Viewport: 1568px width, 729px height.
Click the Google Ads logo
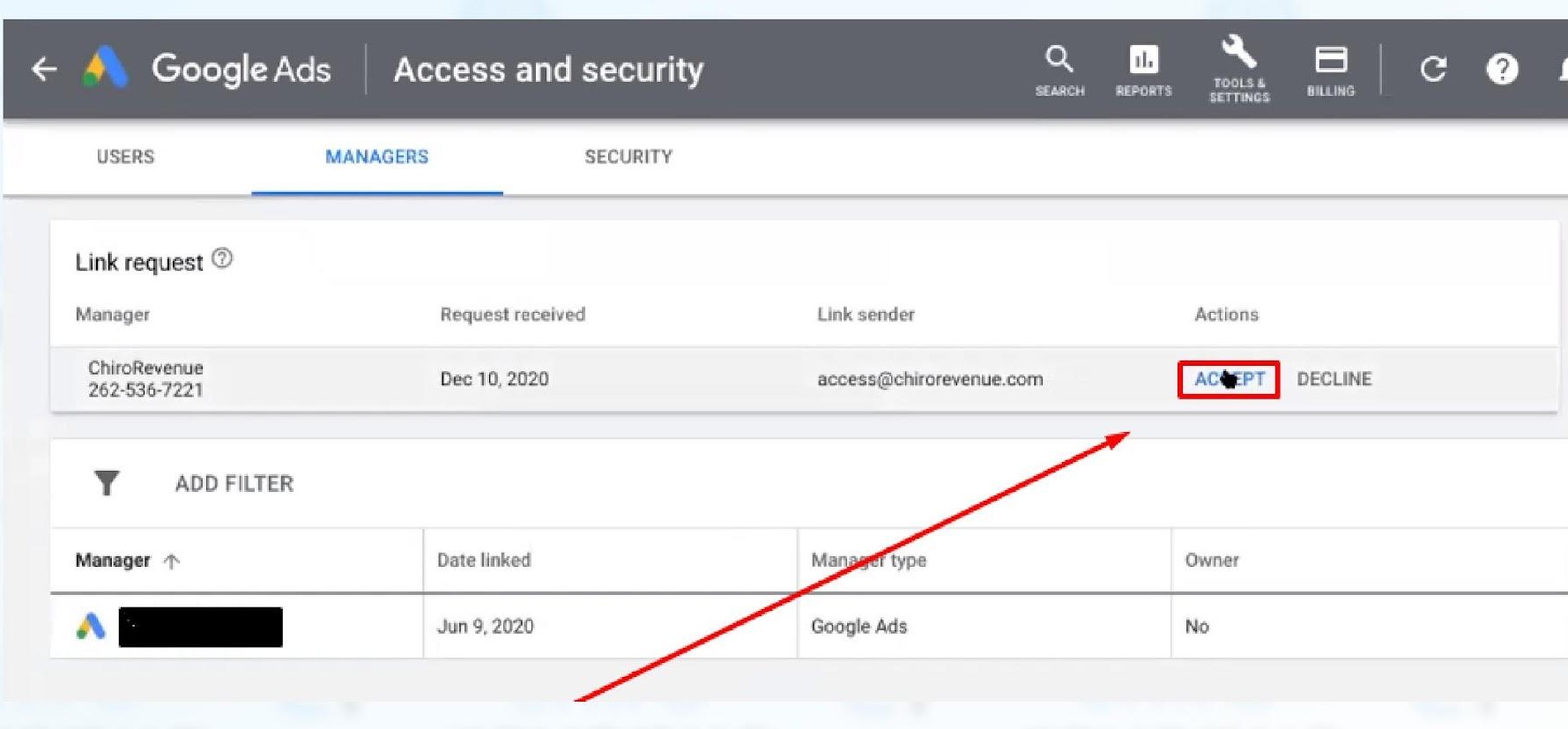pos(106,68)
